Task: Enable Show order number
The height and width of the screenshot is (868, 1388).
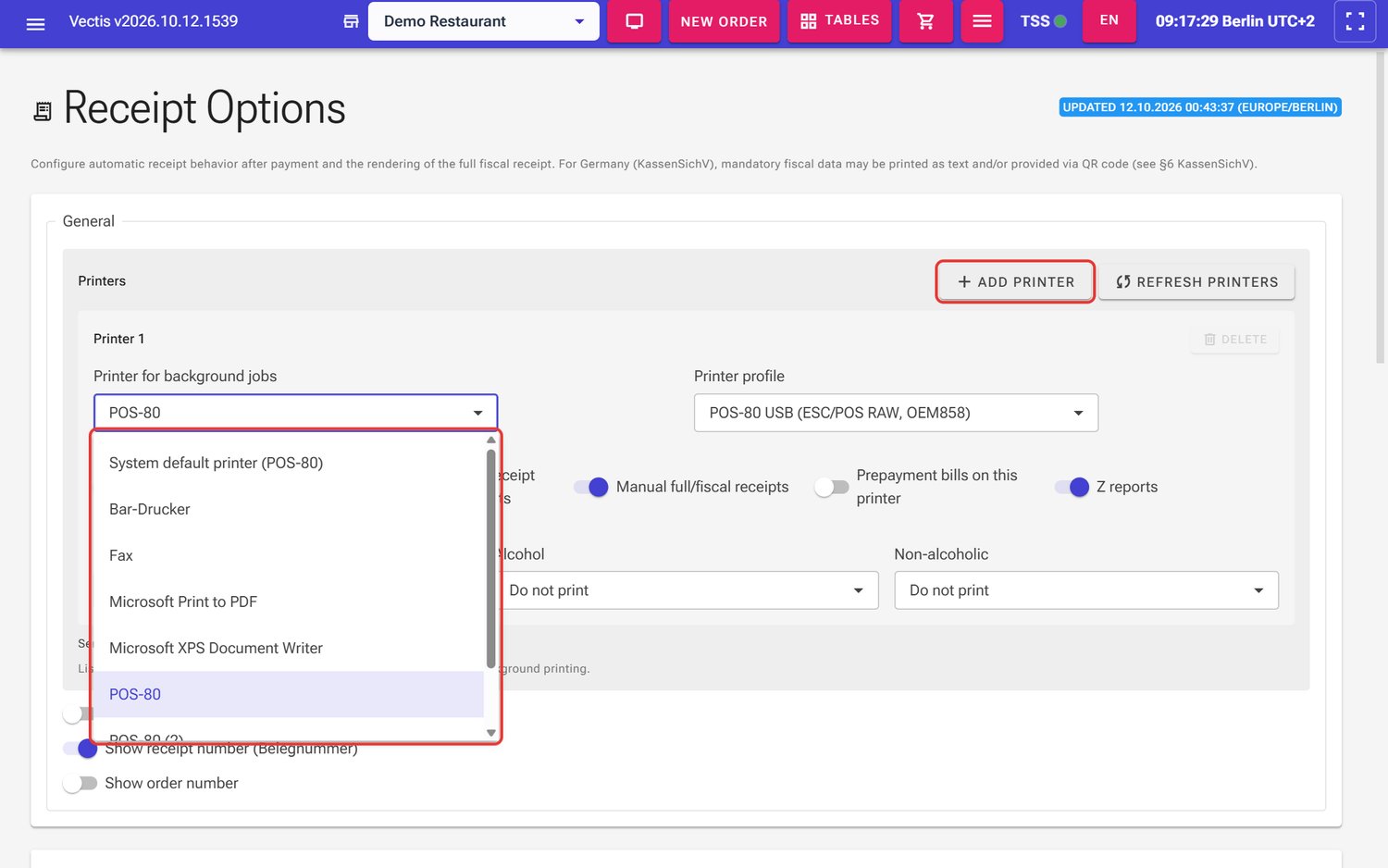Action: [81, 783]
